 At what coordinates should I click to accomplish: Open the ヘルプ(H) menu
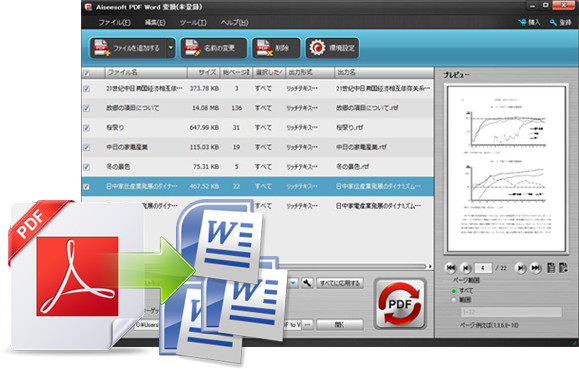pos(234,23)
